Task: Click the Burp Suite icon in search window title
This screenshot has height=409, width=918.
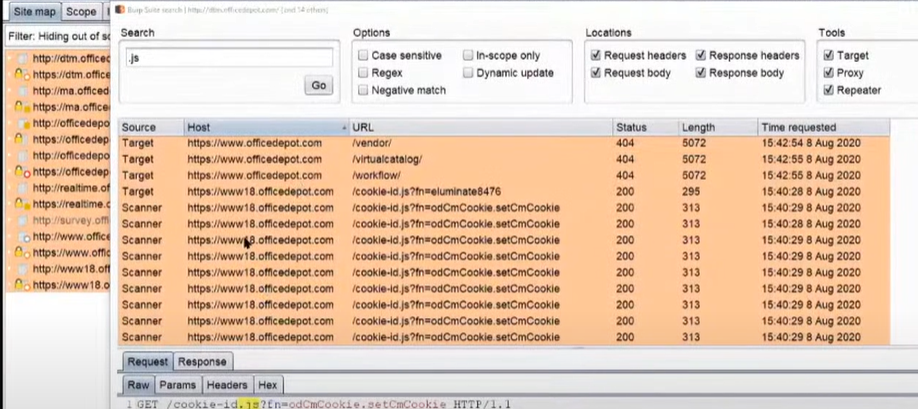Action: pyautogui.click(x=119, y=9)
